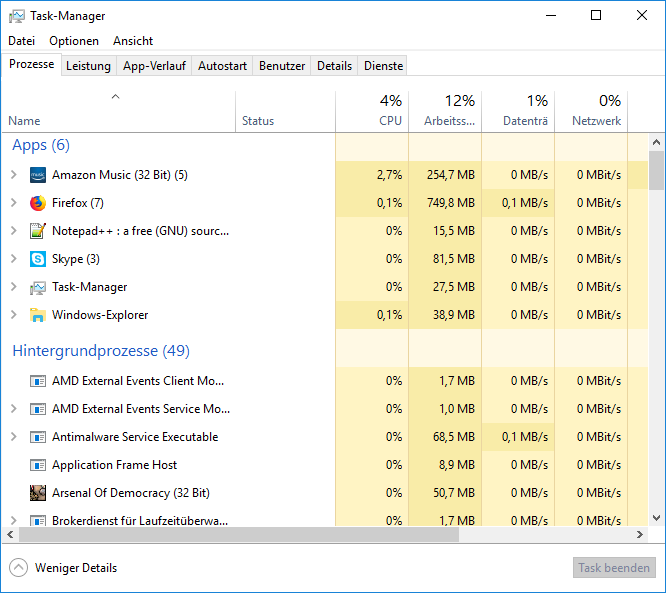Image resolution: width=666 pixels, height=593 pixels.
Task: Click Skype memory value 81,5 MB
Action: 454,259
